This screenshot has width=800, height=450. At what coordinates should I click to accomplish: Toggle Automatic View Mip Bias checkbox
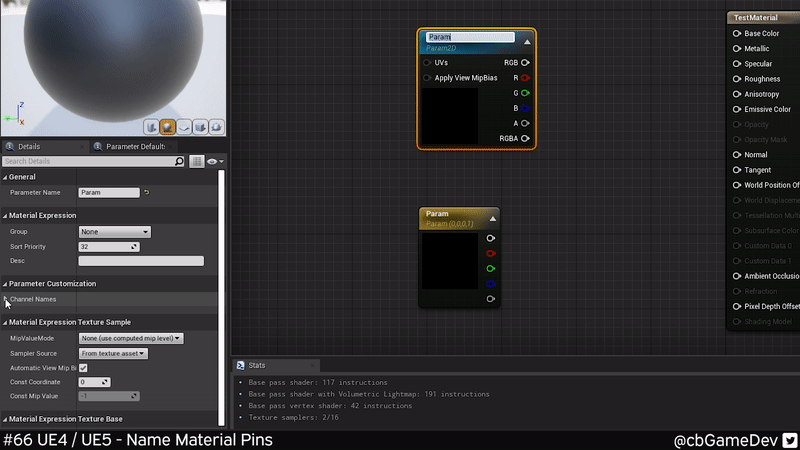(x=83, y=368)
